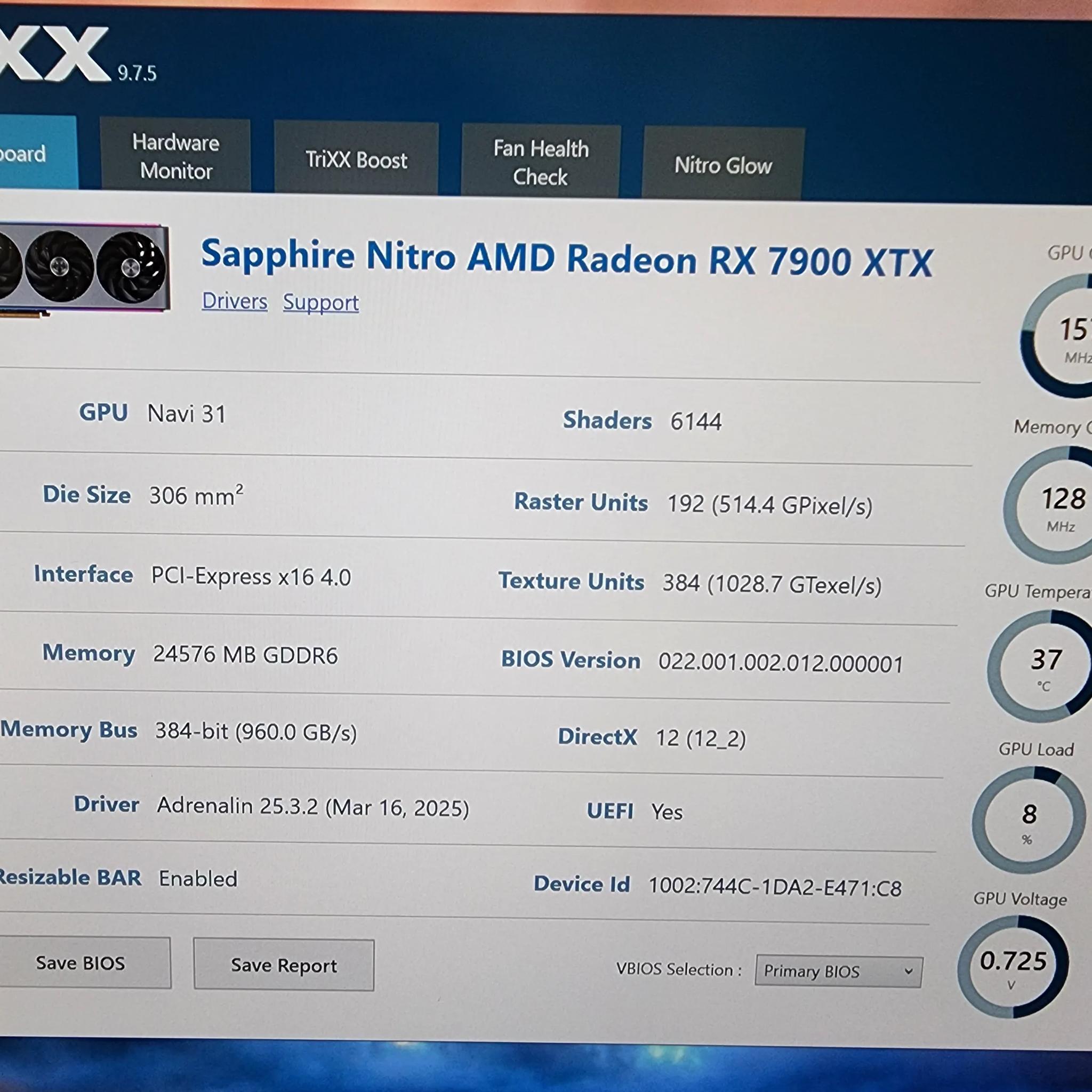Click the Memory Bus label
The width and height of the screenshot is (1092, 1092).
pos(69,730)
